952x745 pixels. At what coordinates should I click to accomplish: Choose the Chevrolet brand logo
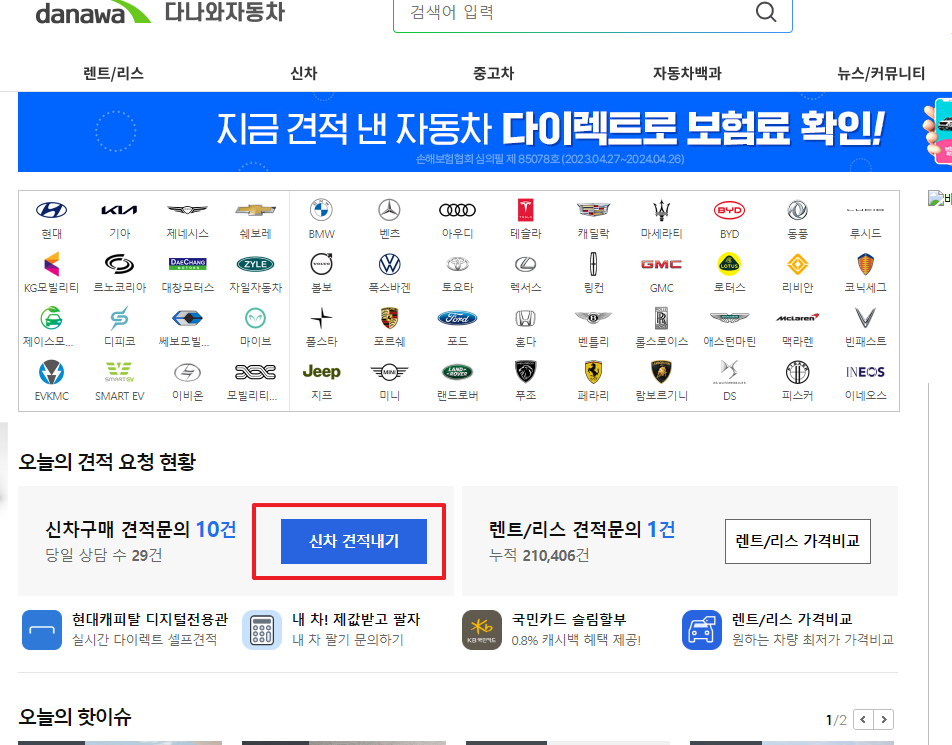(x=255, y=210)
